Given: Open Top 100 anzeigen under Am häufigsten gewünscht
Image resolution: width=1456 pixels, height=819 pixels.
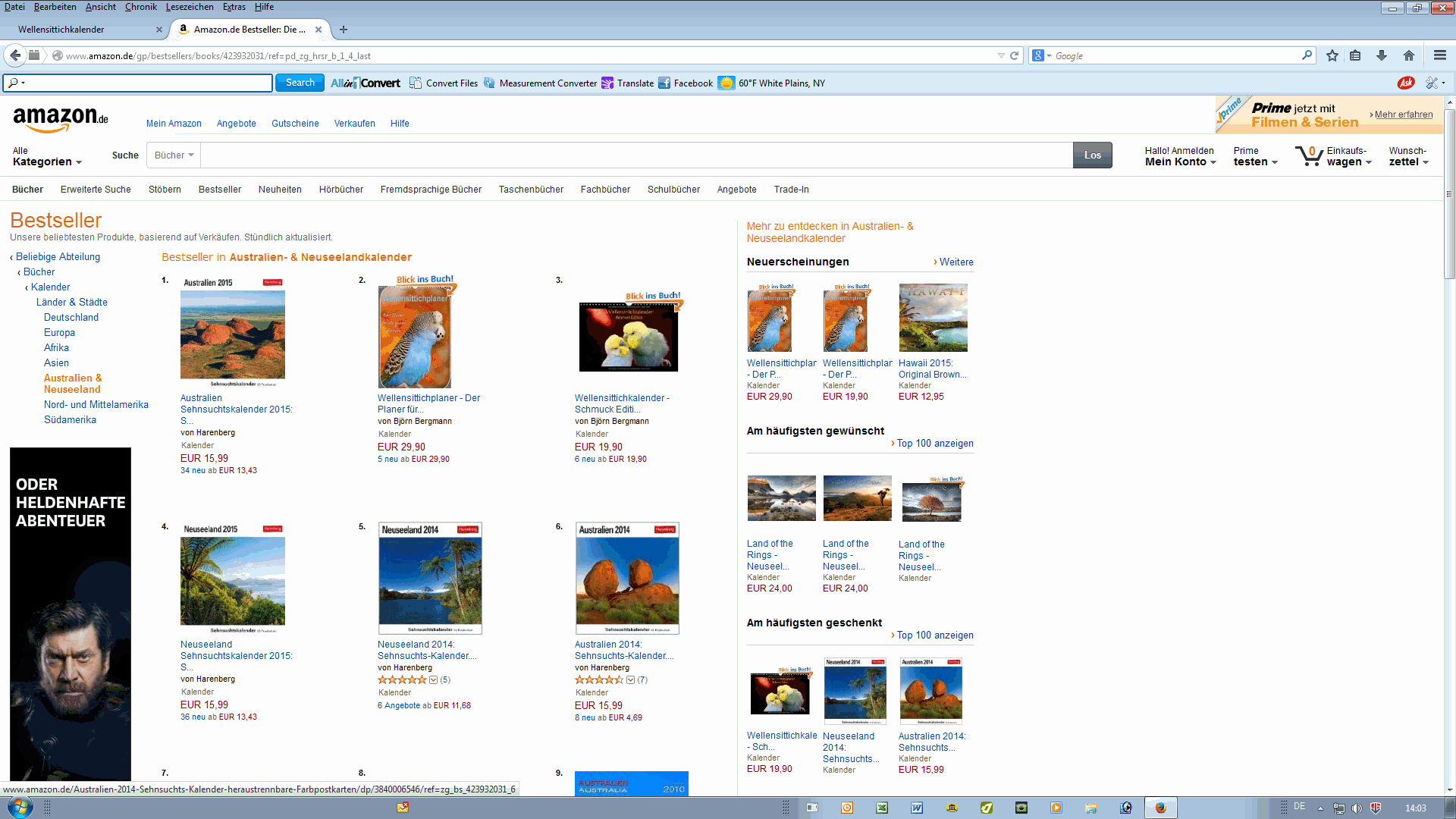Looking at the screenshot, I should pyautogui.click(x=934, y=444).
